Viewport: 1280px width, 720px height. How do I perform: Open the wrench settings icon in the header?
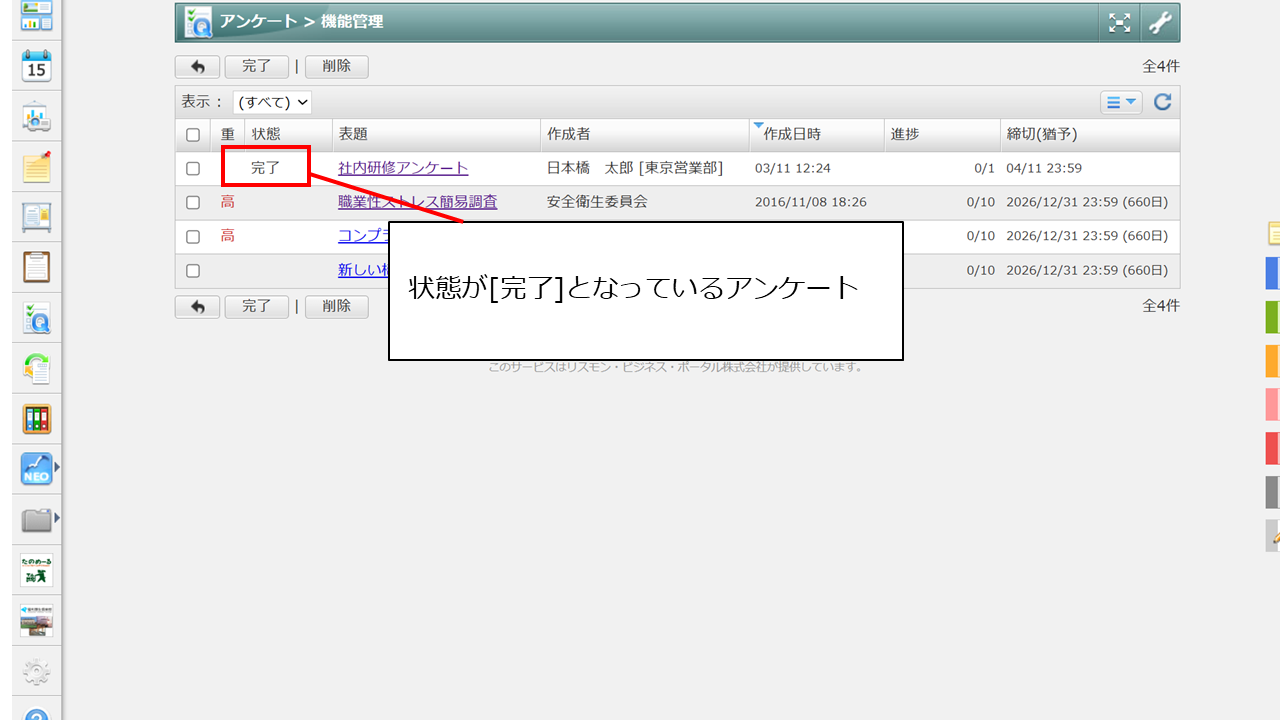click(x=1160, y=23)
